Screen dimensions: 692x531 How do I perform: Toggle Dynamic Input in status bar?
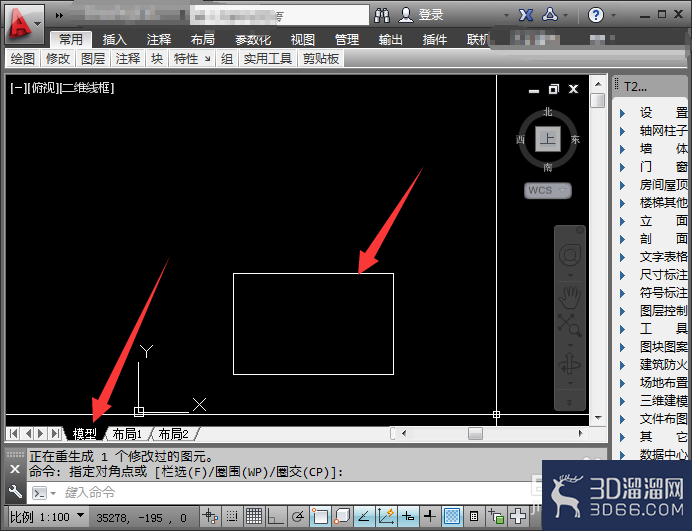(408, 516)
